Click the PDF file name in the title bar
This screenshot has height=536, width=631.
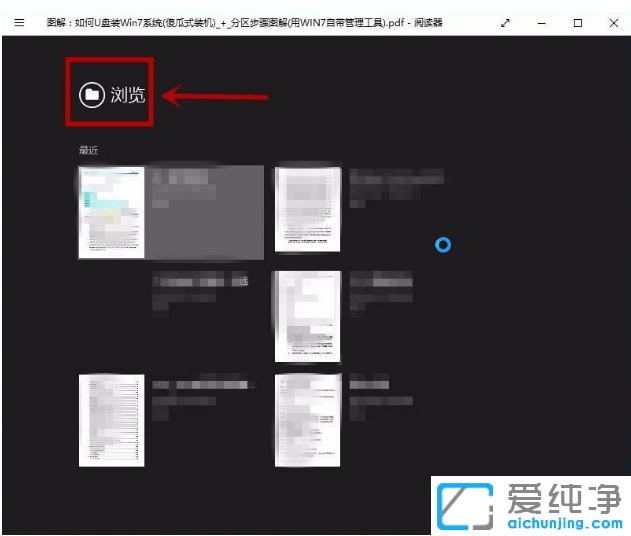(226, 23)
